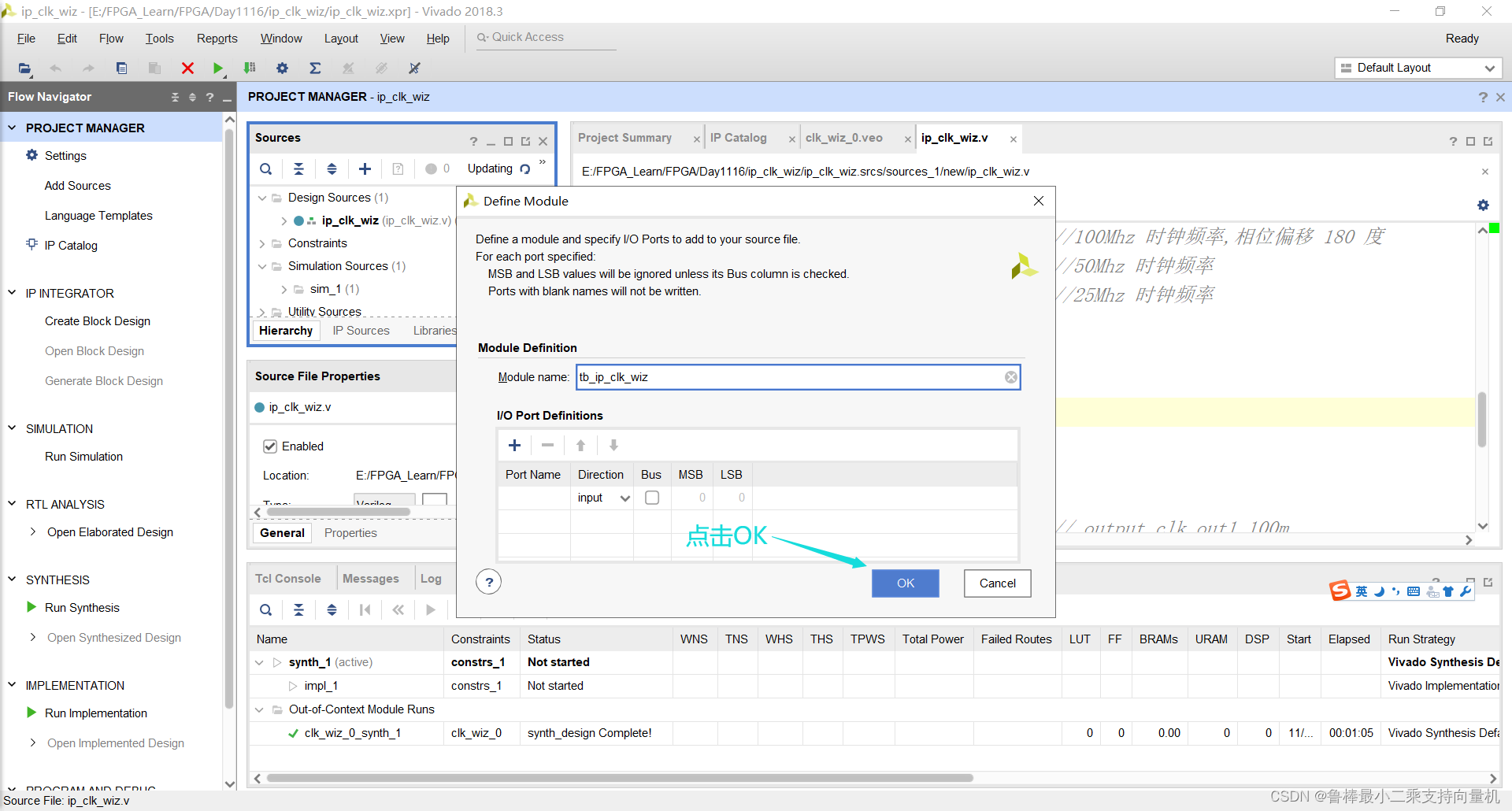The image size is (1512, 811).
Task: Collapse Simulation Sources tree node
Action: [262, 266]
